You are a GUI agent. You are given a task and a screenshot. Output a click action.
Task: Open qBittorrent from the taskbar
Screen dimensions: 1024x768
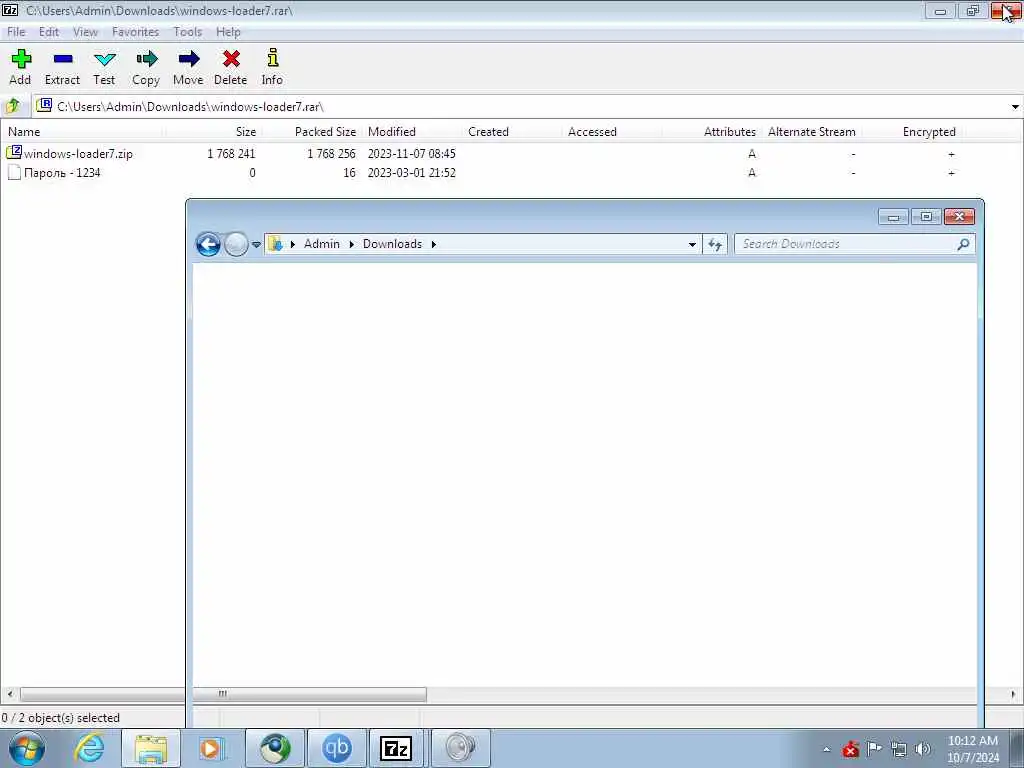(336, 748)
